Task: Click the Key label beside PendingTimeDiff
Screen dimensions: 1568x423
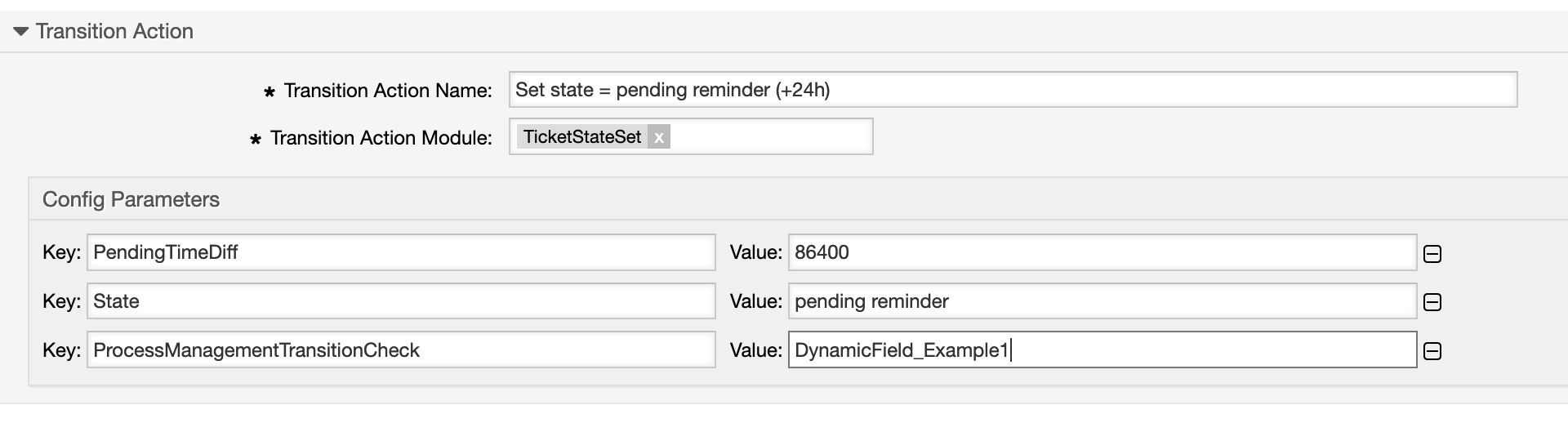Action: (61, 252)
